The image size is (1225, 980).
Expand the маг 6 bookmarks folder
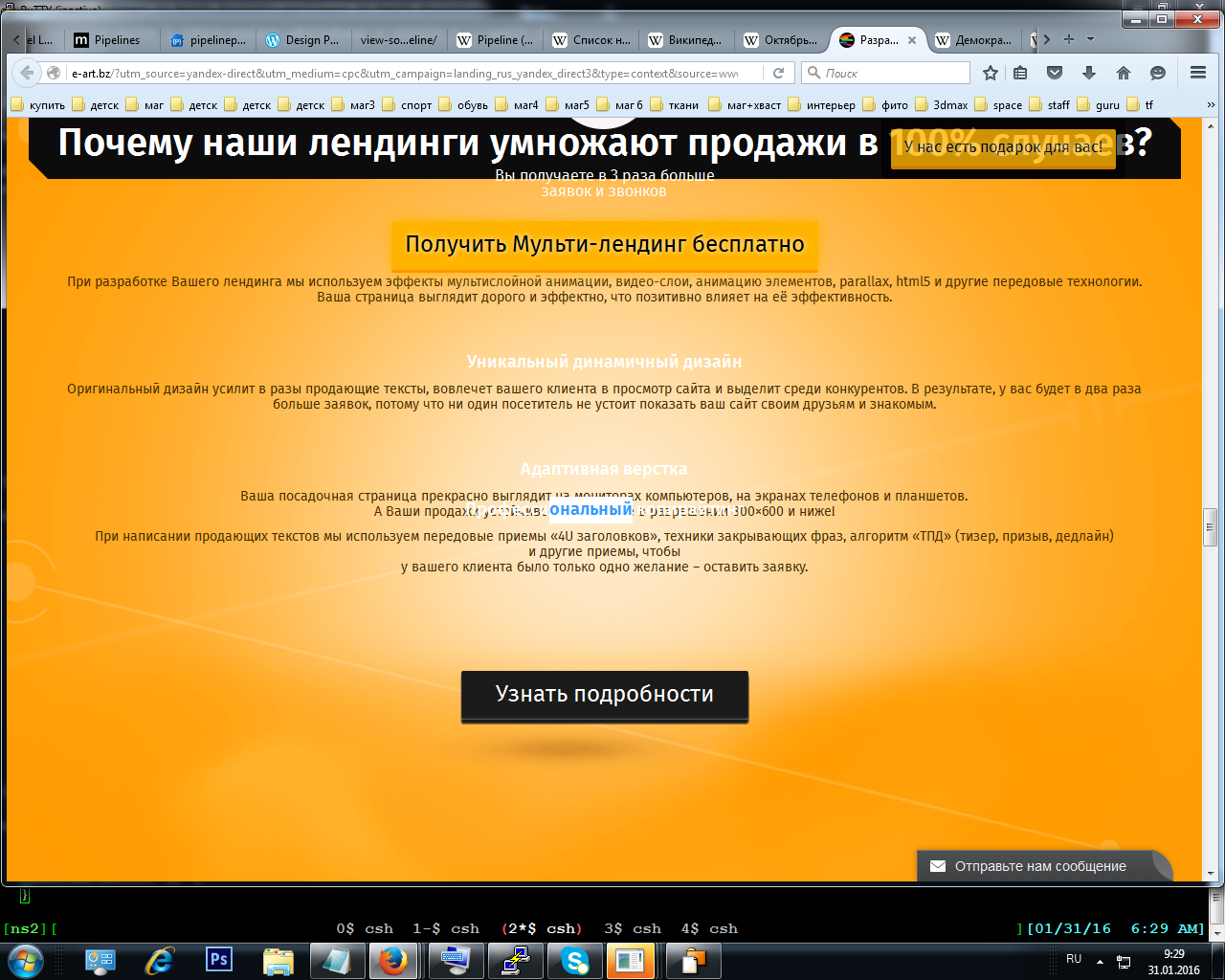[x=619, y=105]
